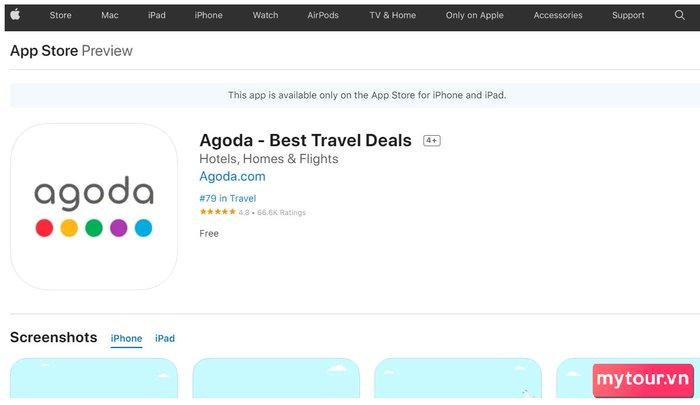The width and height of the screenshot is (700, 405).
Task: Click the Apple logo icon
Action: pos(15,15)
